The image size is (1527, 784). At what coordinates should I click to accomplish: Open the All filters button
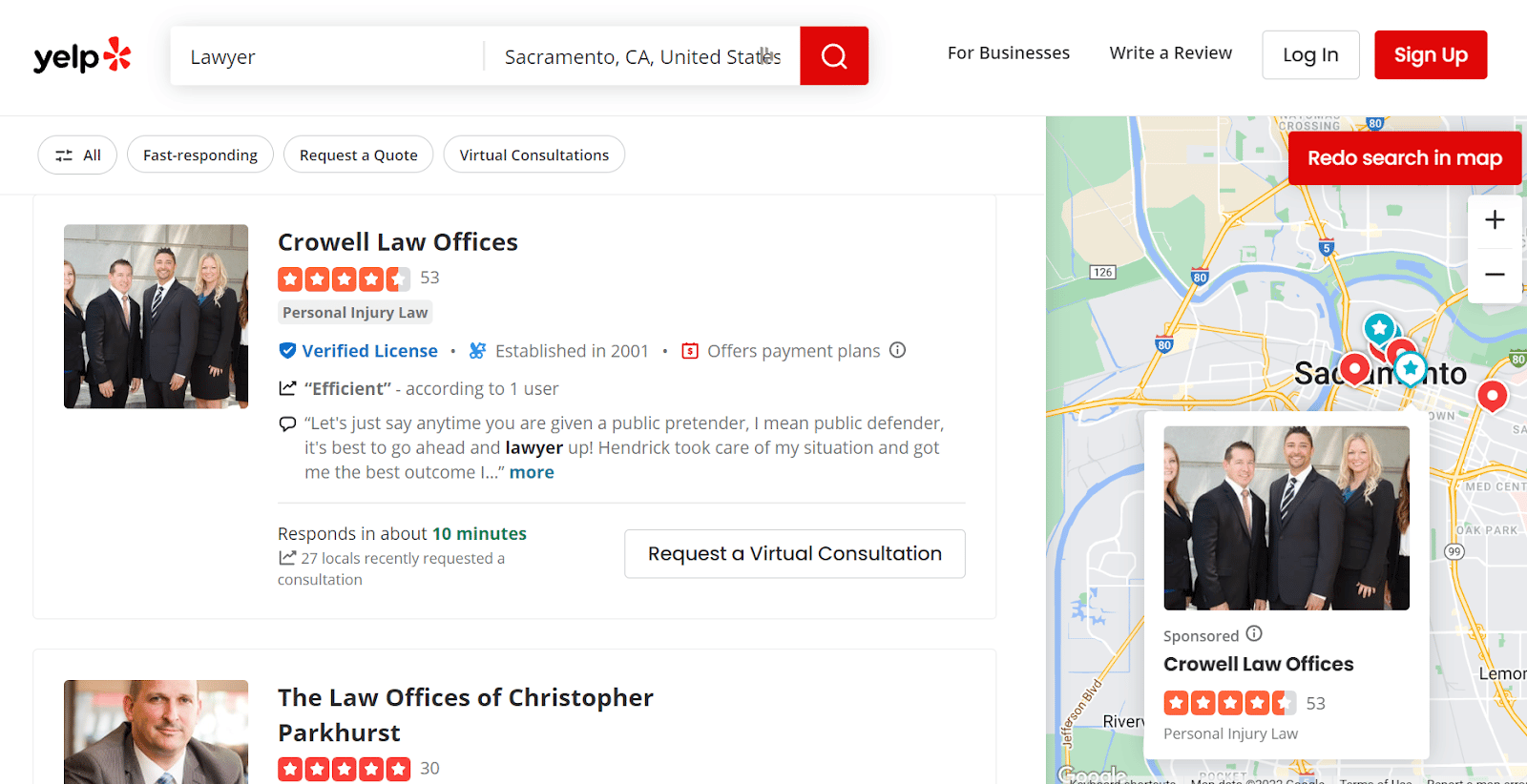[x=77, y=155]
